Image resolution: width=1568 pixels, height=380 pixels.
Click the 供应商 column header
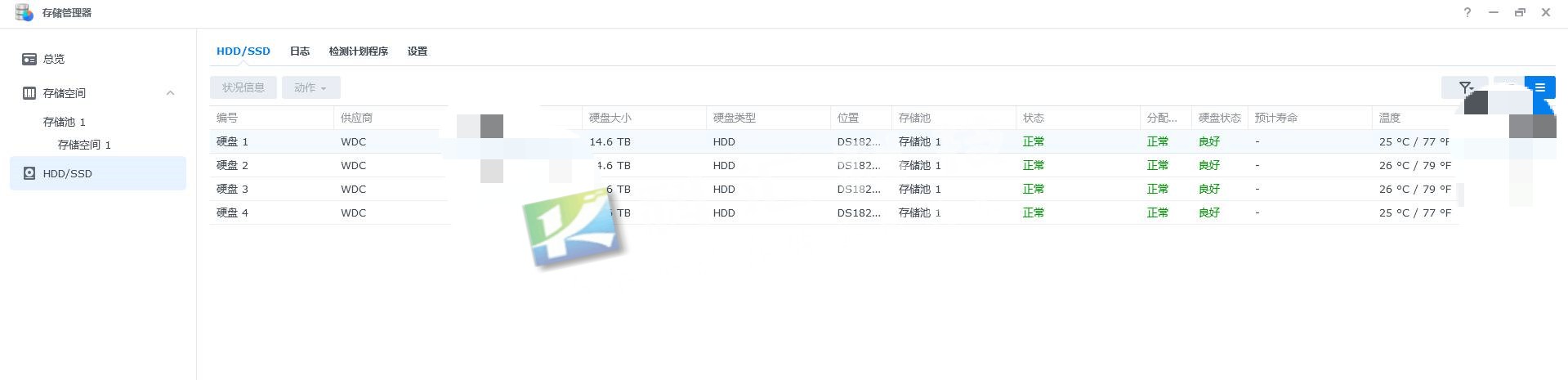(356, 118)
